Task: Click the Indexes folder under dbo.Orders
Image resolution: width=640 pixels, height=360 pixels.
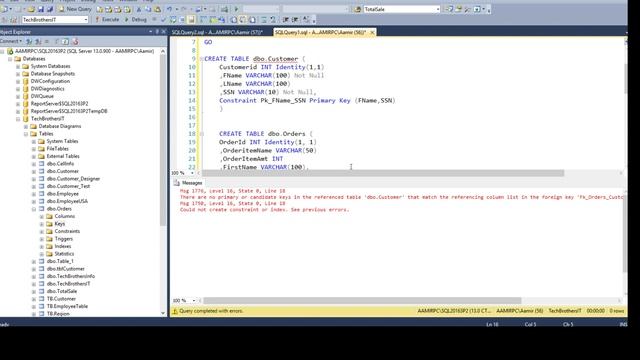Action: click(x=63, y=247)
